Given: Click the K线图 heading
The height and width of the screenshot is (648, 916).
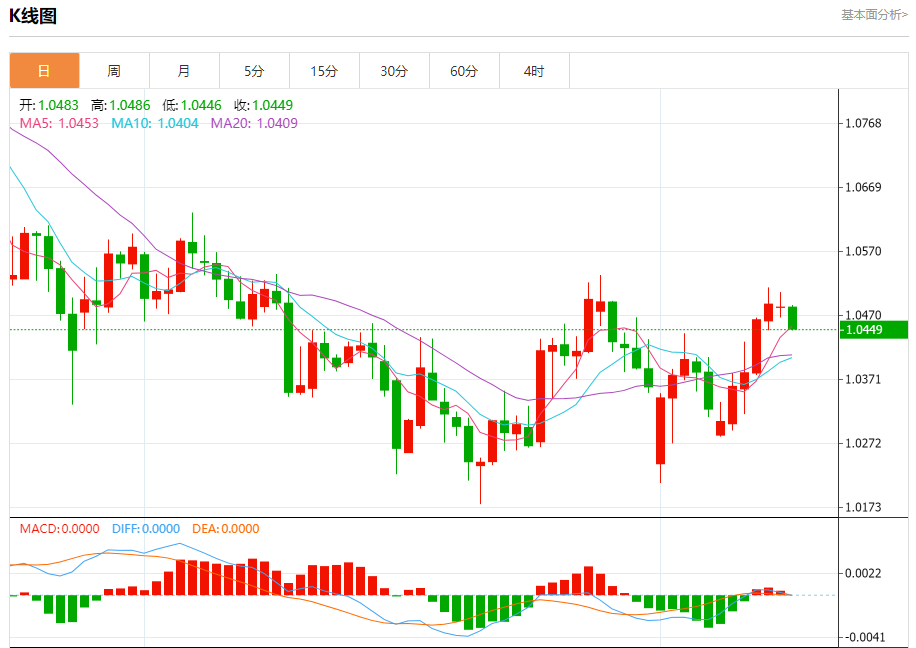Looking at the screenshot, I should (33, 16).
